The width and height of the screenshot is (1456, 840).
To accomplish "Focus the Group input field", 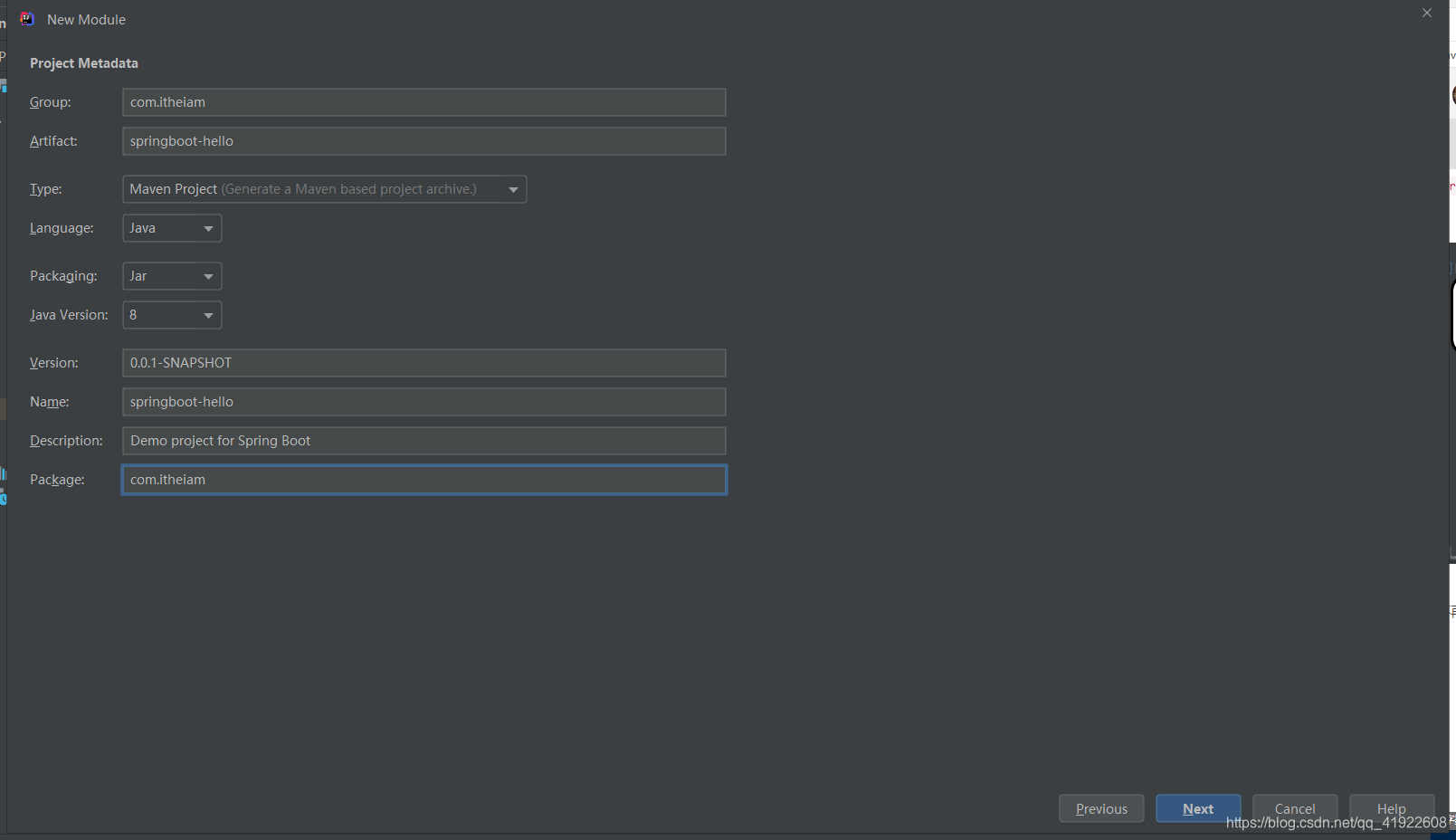I will pyautogui.click(x=423, y=102).
